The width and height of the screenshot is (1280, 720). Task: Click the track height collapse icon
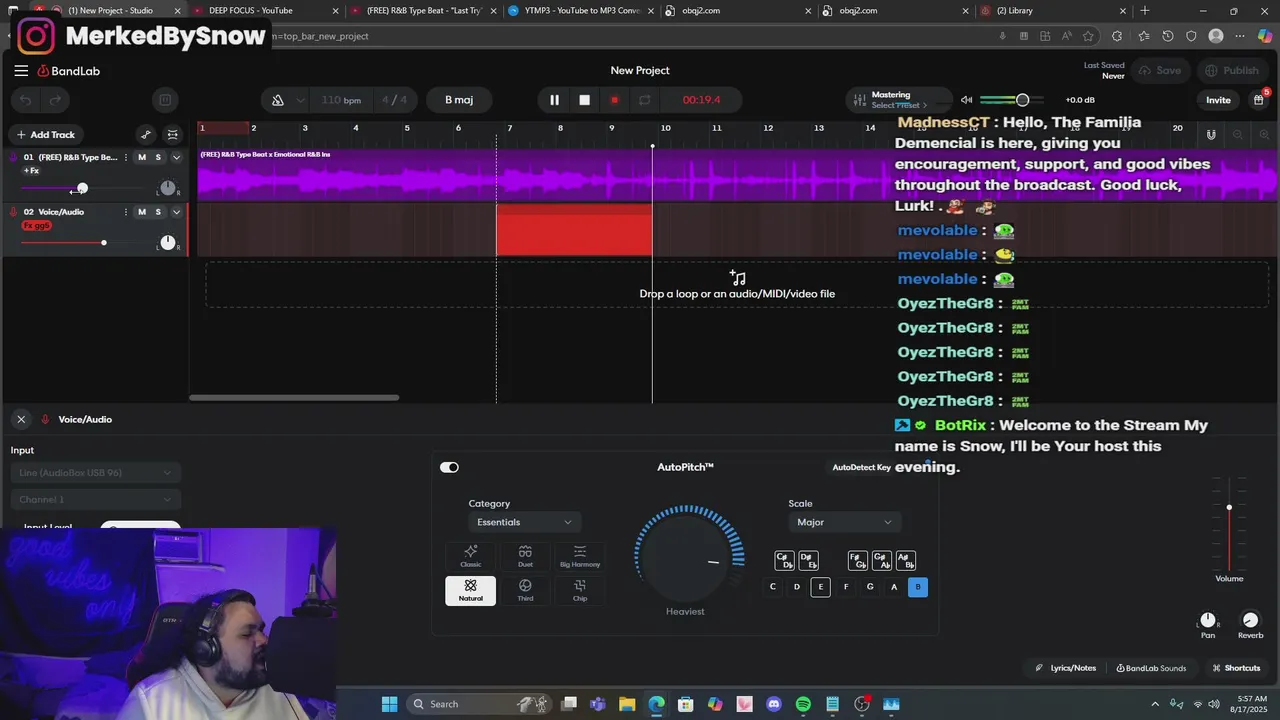173,135
